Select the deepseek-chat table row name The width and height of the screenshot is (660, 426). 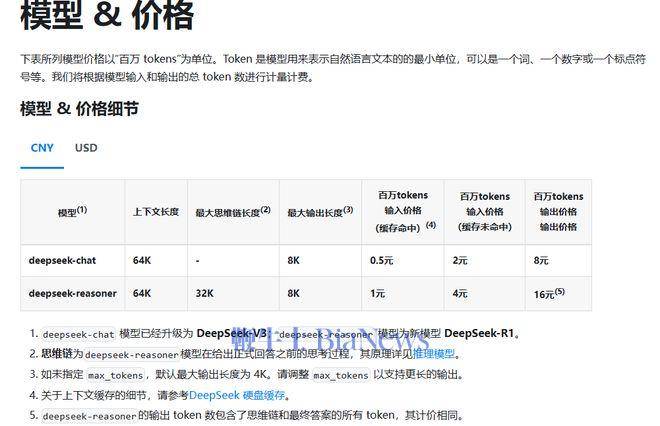[62, 260]
